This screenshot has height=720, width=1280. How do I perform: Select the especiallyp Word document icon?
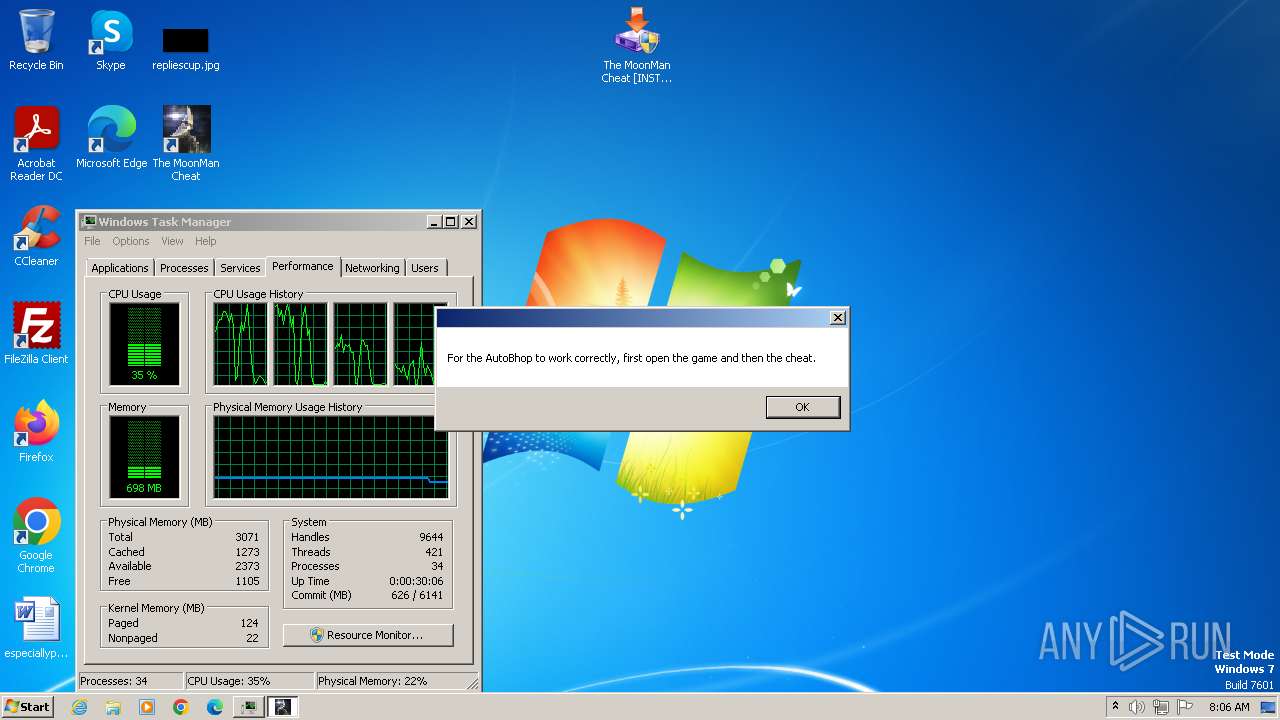(36, 628)
